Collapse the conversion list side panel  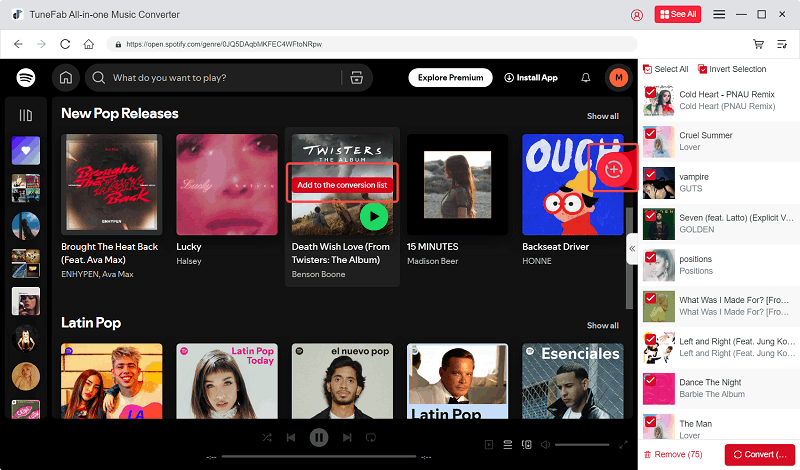pyautogui.click(x=632, y=248)
